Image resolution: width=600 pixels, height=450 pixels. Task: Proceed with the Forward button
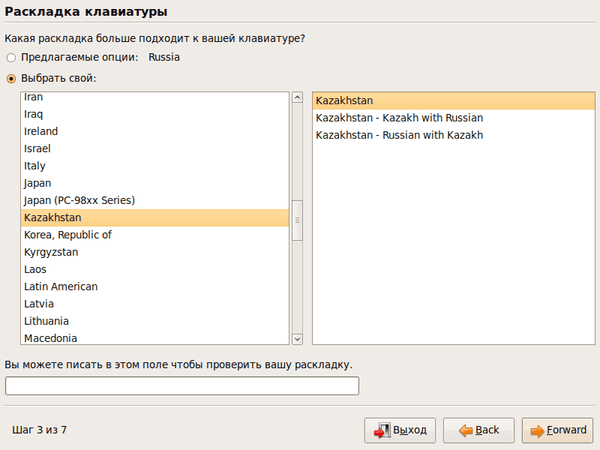[558, 430]
